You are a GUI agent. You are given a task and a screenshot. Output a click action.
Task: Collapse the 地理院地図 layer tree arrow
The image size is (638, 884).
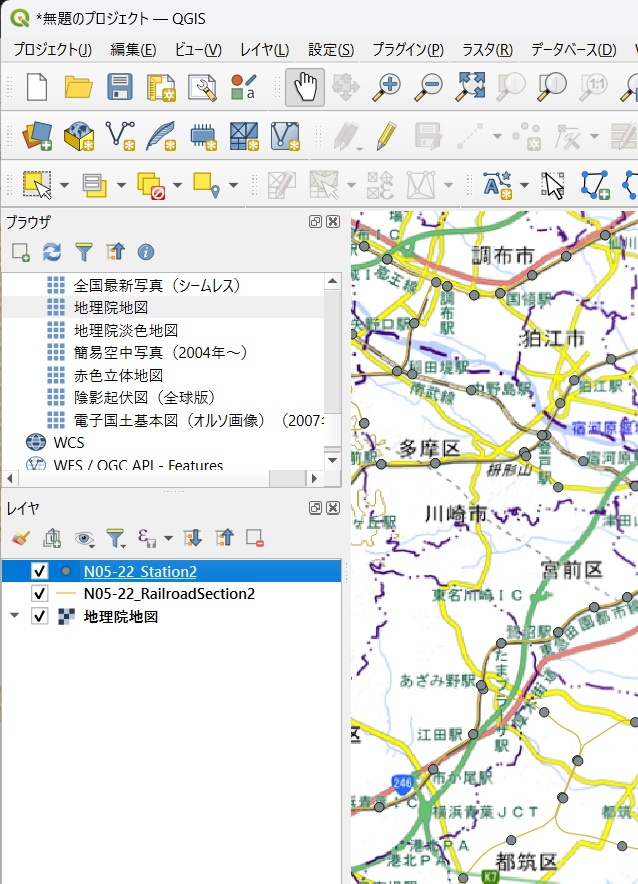point(15,616)
